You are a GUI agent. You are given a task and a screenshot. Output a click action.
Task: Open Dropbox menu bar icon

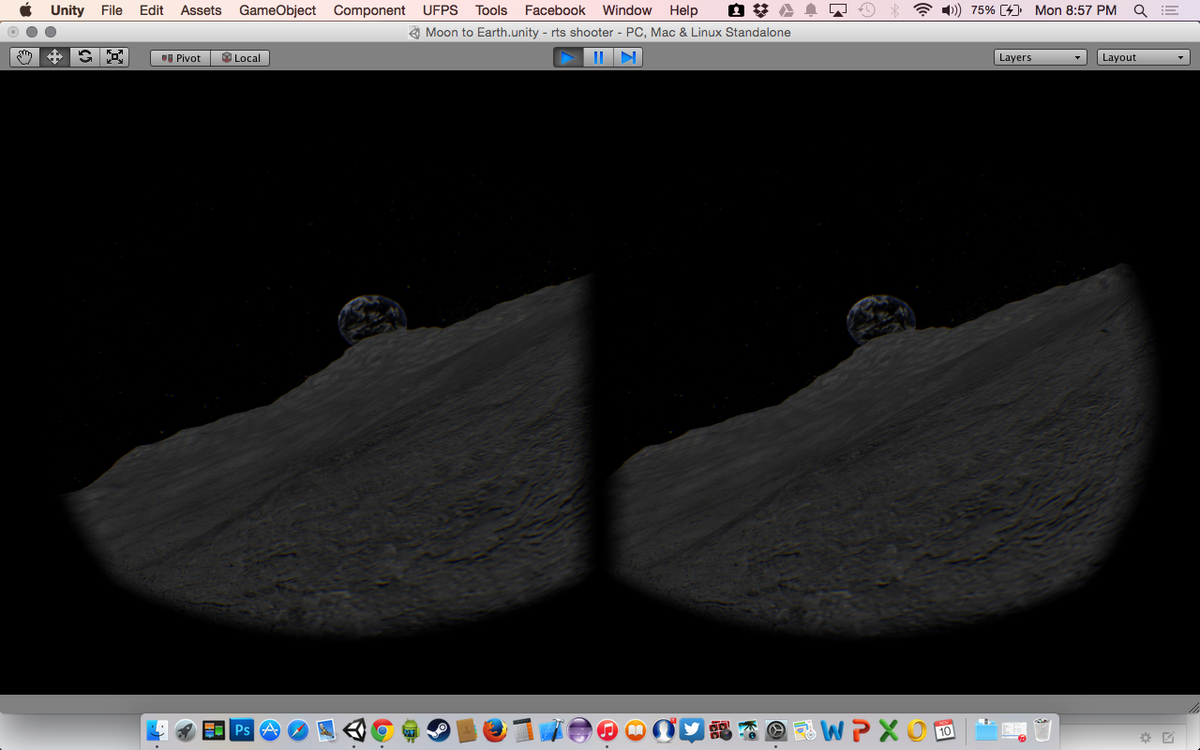(760, 10)
